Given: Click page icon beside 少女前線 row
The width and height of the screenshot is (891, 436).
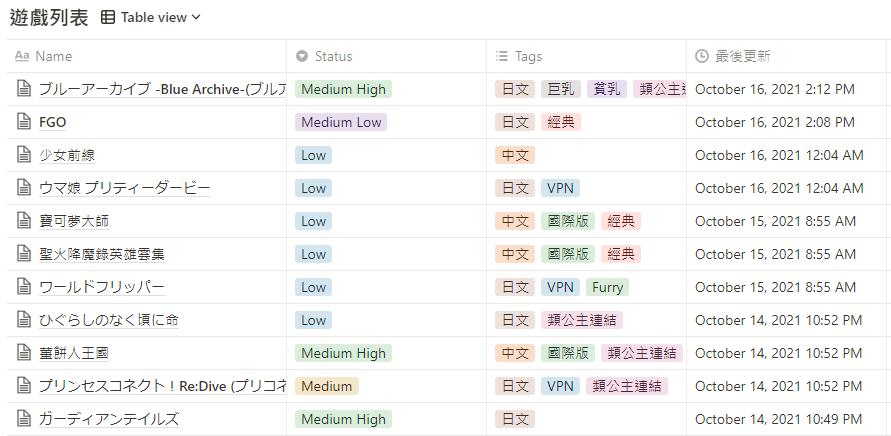Looking at the screenshot, I should click(23, 155).
